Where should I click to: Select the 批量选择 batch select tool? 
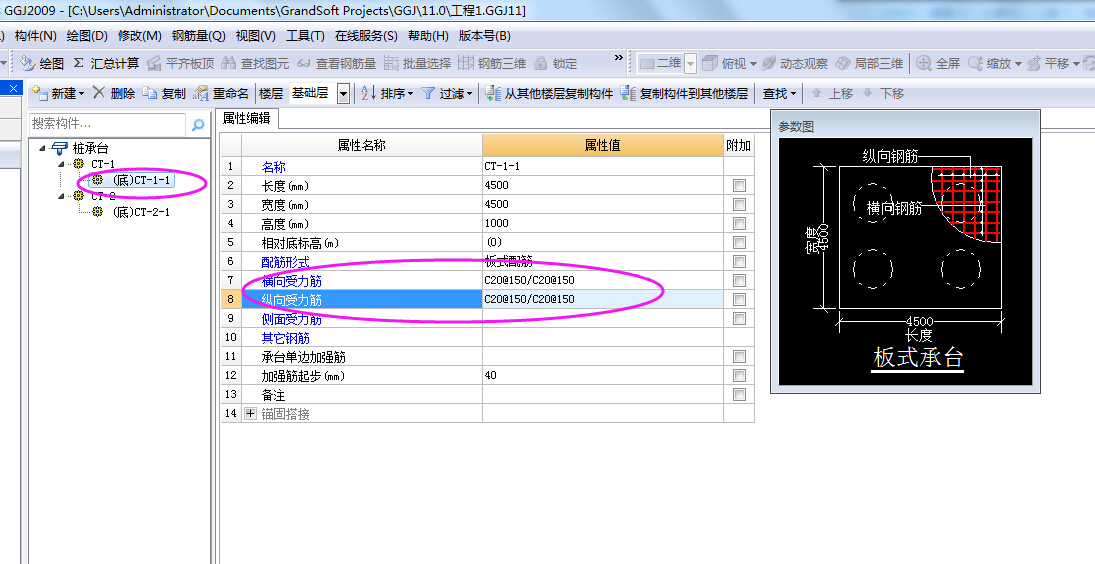[417, 64]
